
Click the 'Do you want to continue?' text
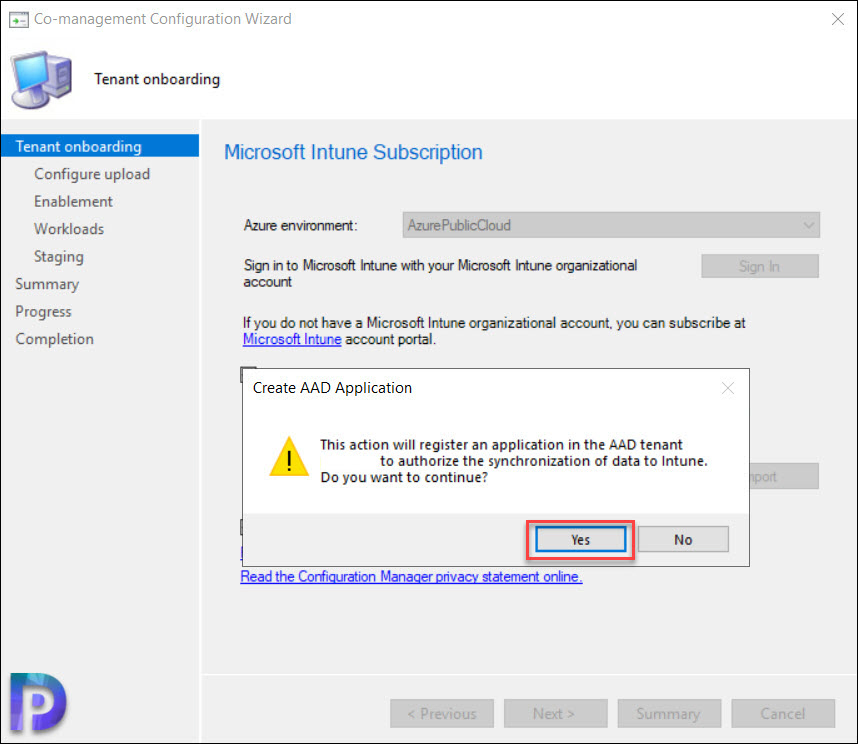(404, 478)
